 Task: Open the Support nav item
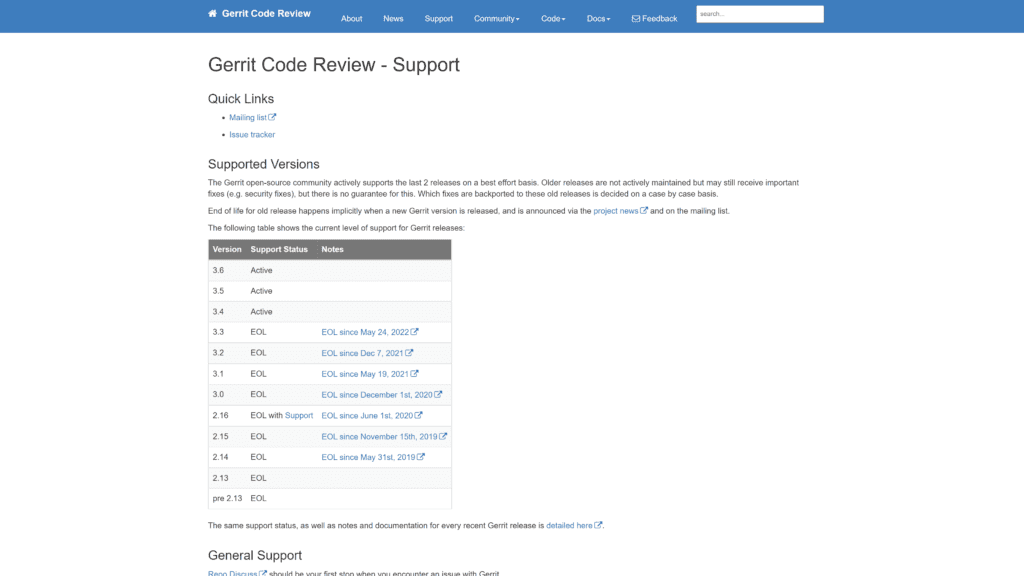[438, 19]
